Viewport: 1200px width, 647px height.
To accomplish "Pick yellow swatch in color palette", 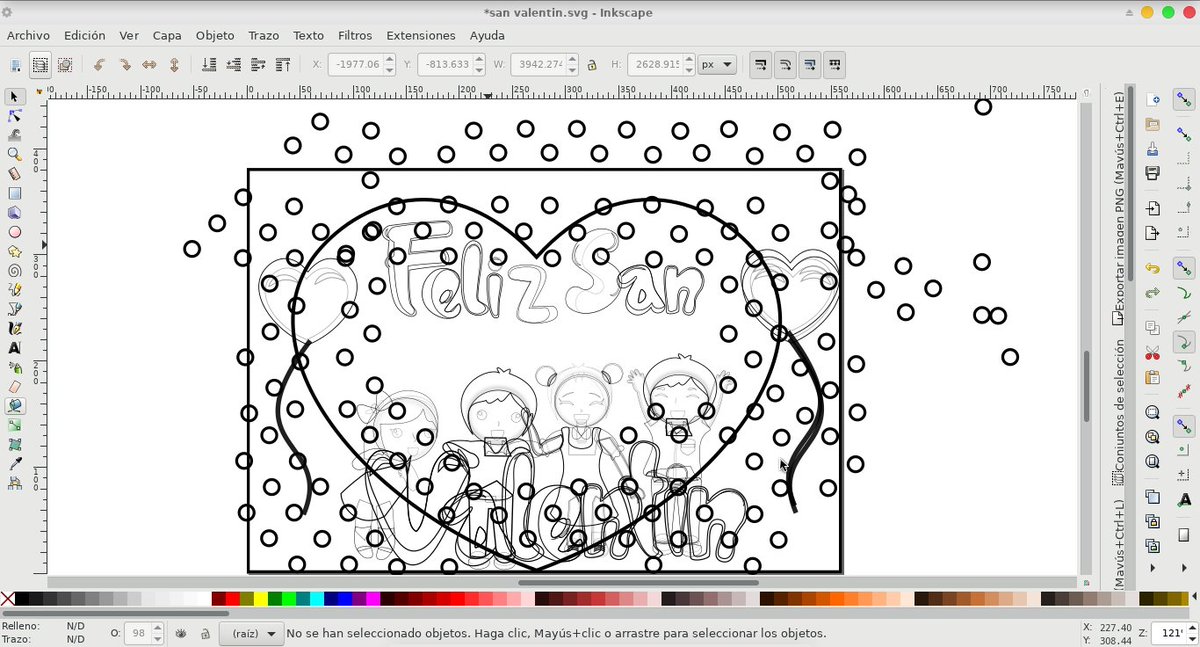I will click(260, 599).
